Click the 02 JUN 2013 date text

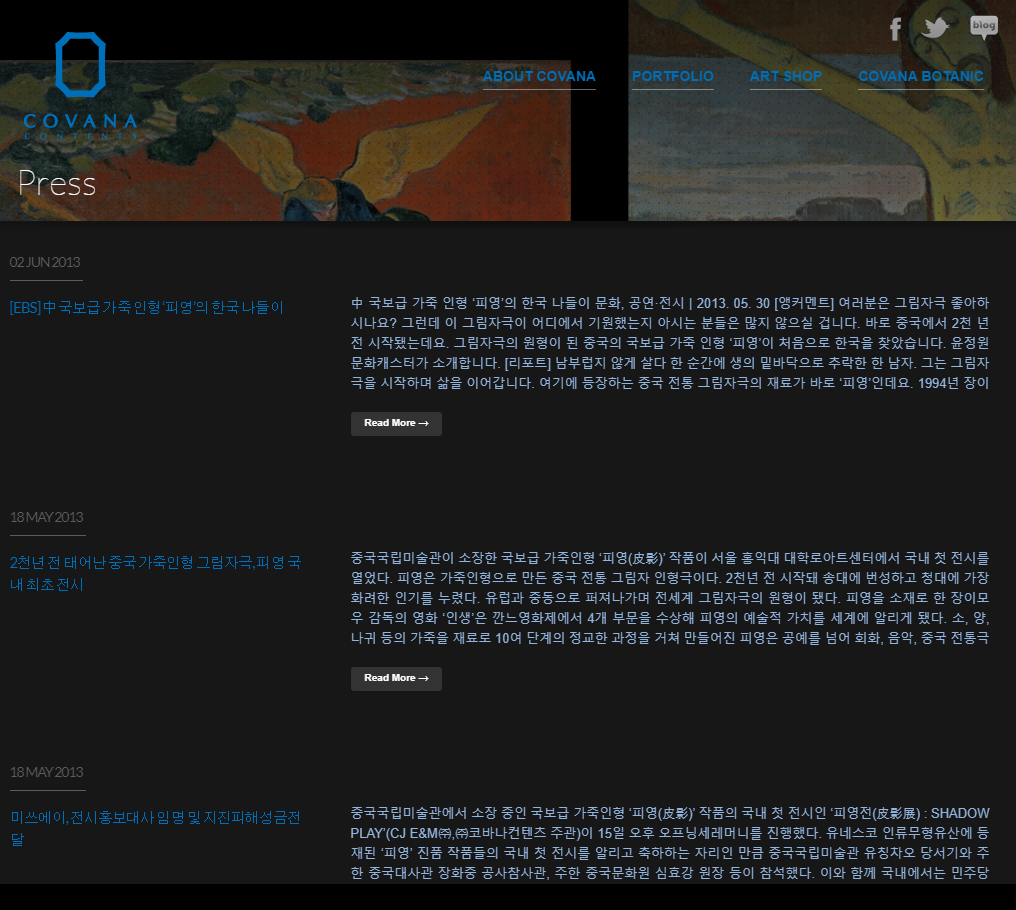45,262
